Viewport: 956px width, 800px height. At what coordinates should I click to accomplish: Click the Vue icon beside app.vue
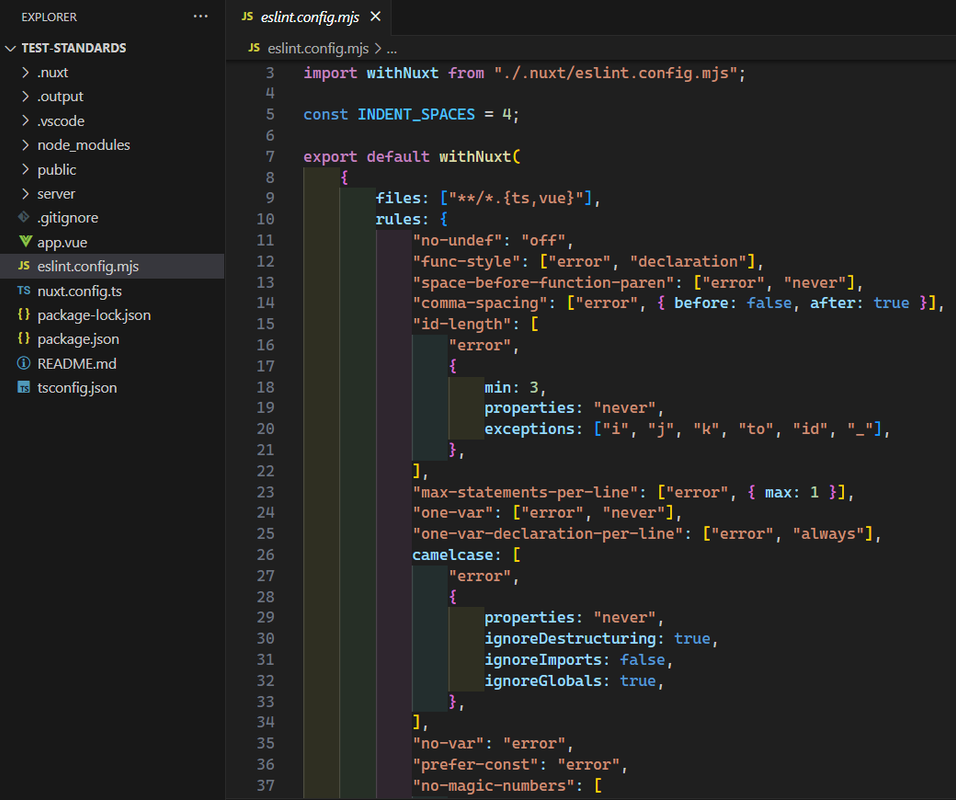pyautogui.click(x=24, y=241)
